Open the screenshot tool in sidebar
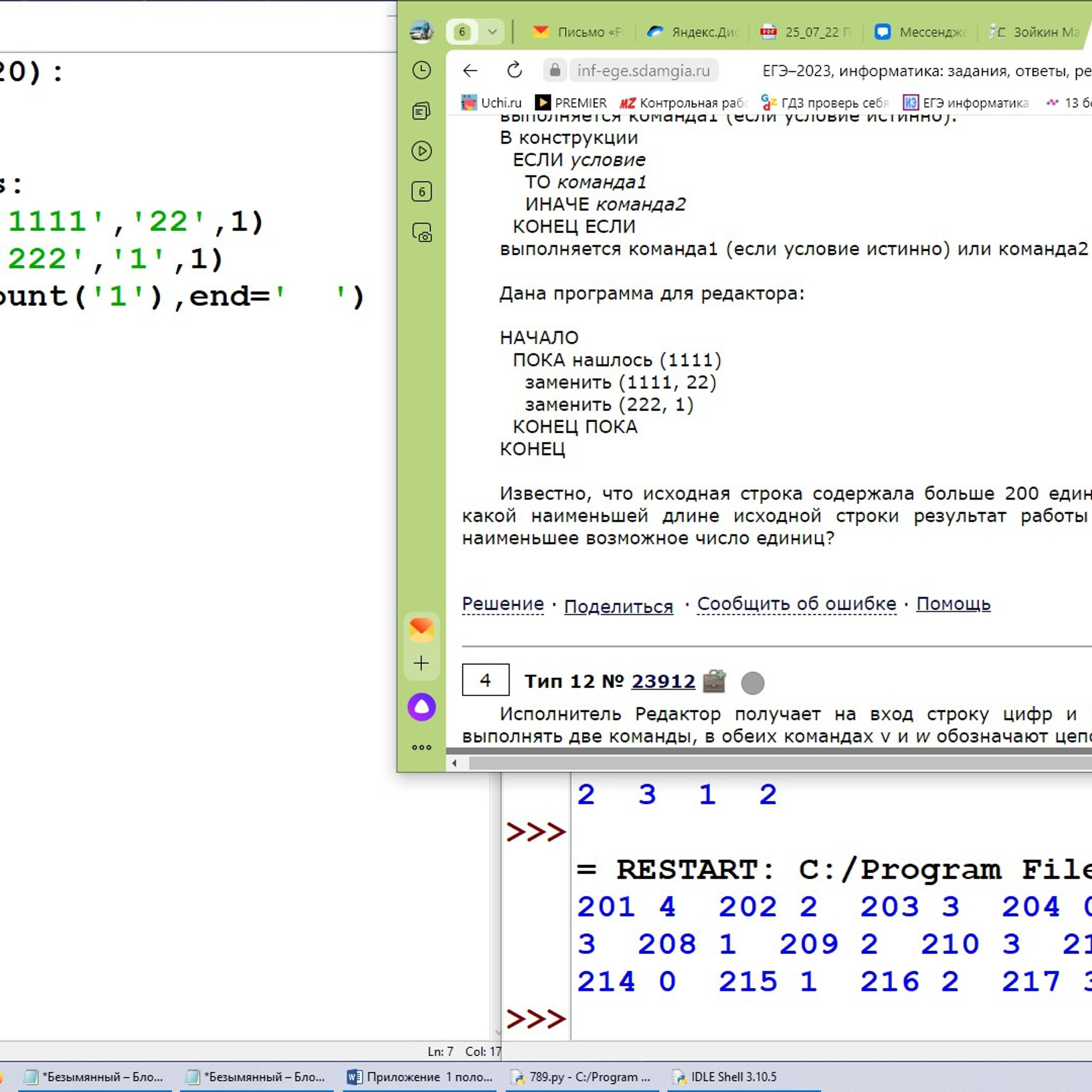Viewport: 1092px width, 1092px height. pyautogui.click(x=421, y=233)
